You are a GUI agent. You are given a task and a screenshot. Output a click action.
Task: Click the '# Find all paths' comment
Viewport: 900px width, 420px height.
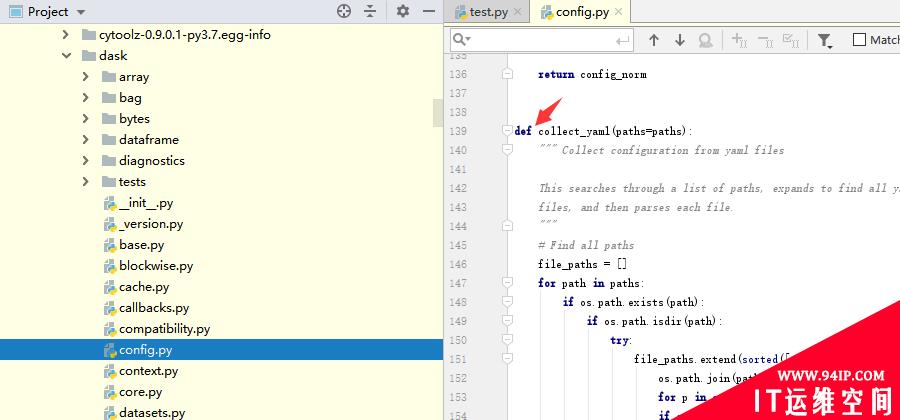tap(586, 245)
